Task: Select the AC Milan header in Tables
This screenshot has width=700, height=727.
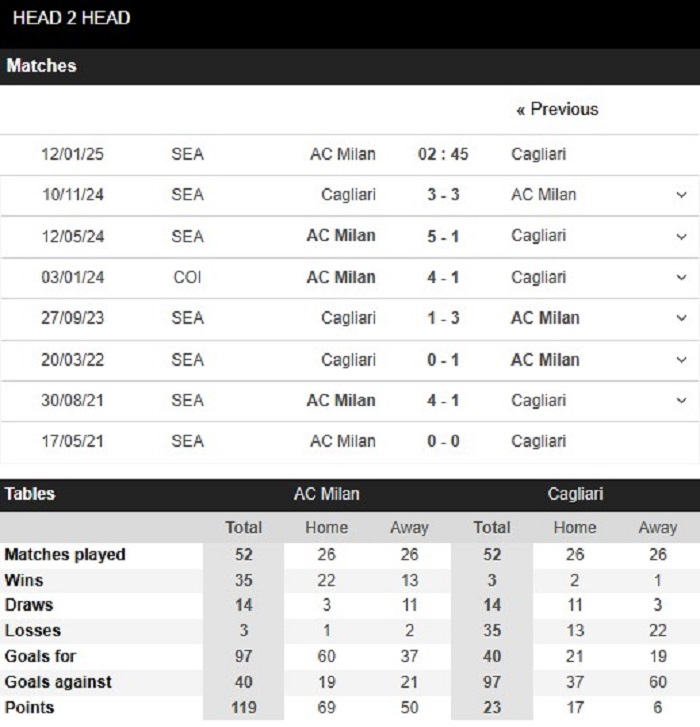Action: point(326,494)
